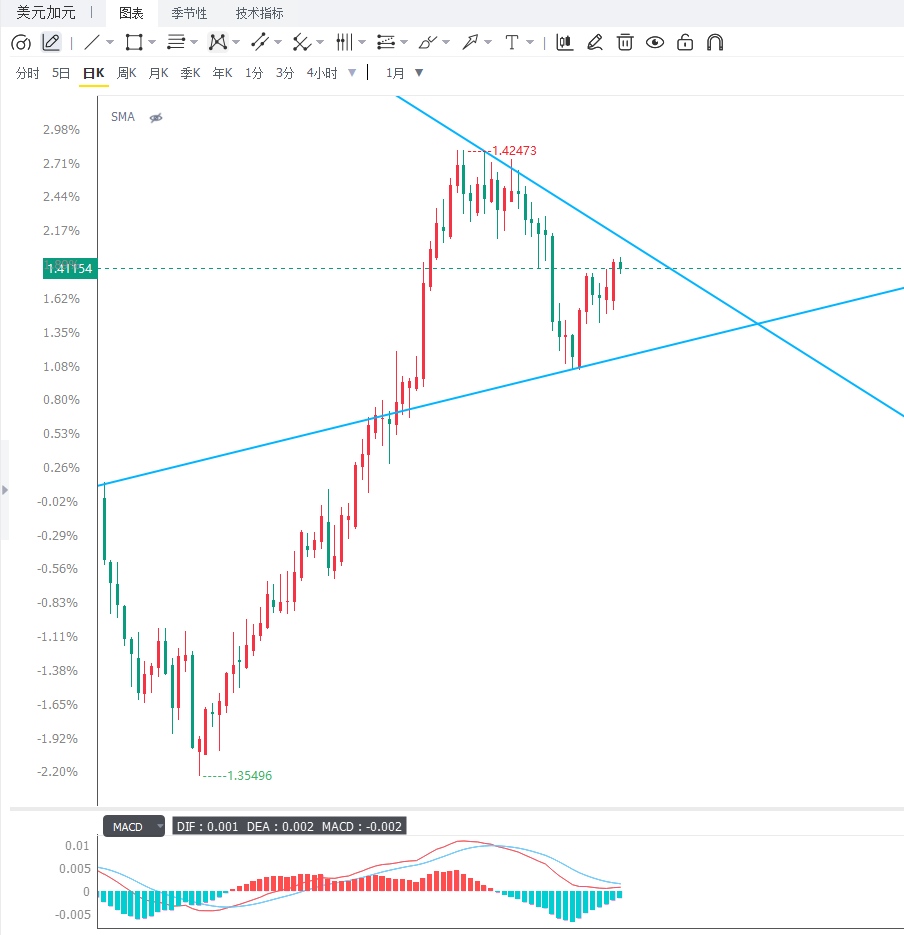This screenshot has width=904, height=935.
Task: Expand more timeframes arrow after 4小时
Action: [x=352, y=73]
